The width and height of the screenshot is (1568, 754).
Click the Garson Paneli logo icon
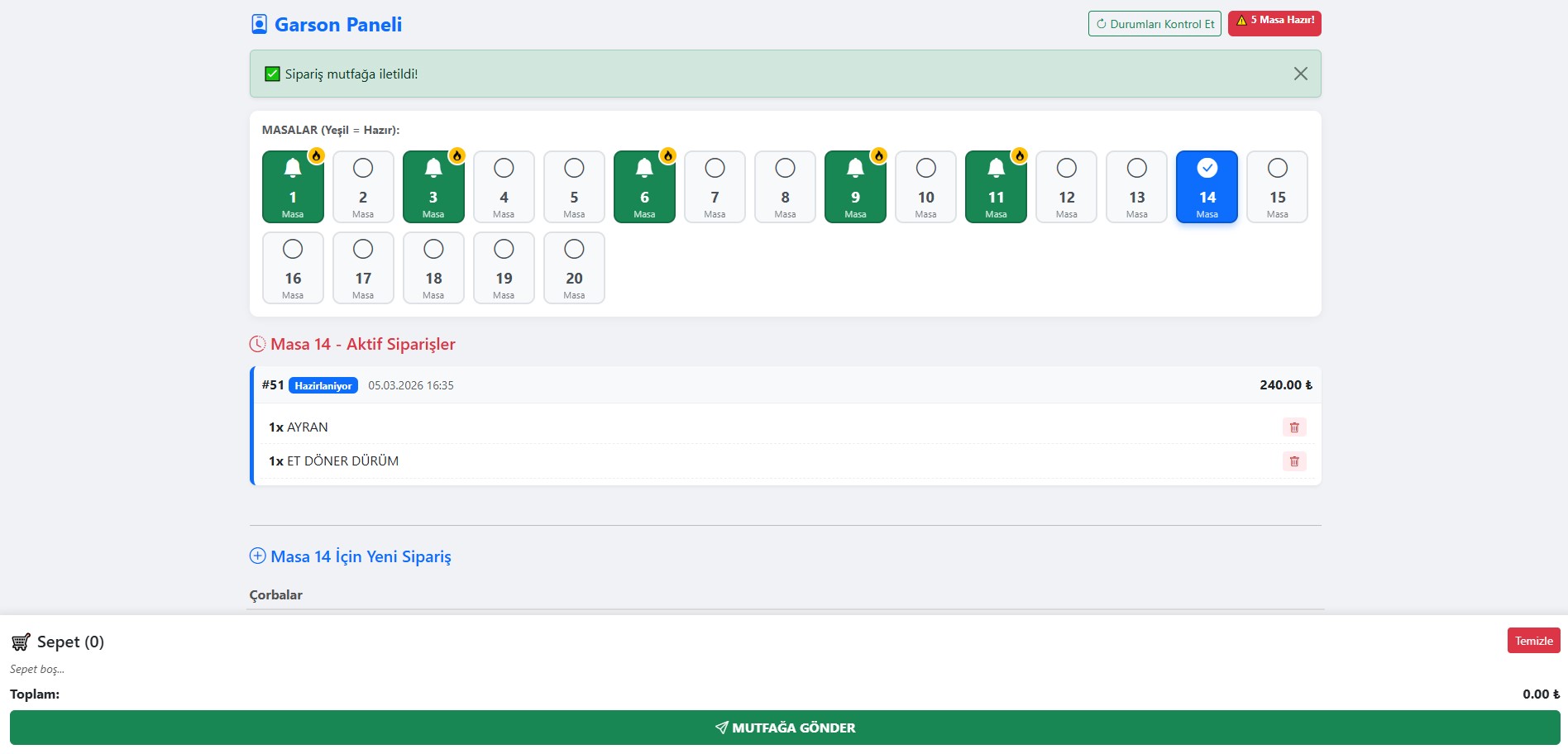click(x=259, y=25)
